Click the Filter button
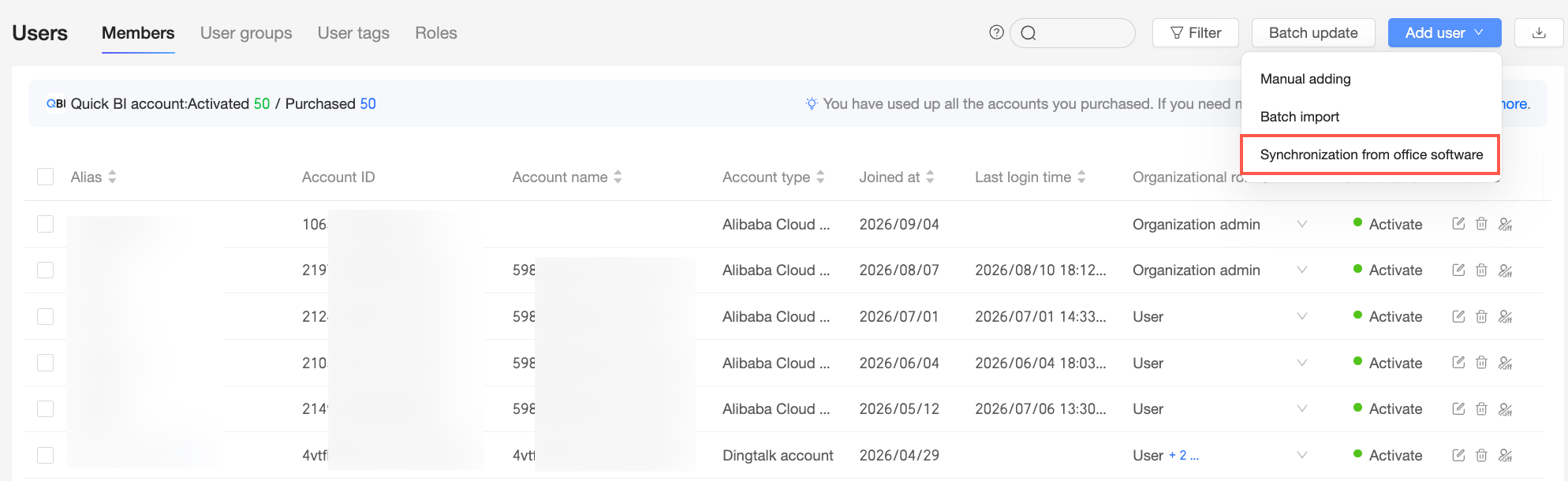The image size is (1568, 481). [x=1196, y=33]
